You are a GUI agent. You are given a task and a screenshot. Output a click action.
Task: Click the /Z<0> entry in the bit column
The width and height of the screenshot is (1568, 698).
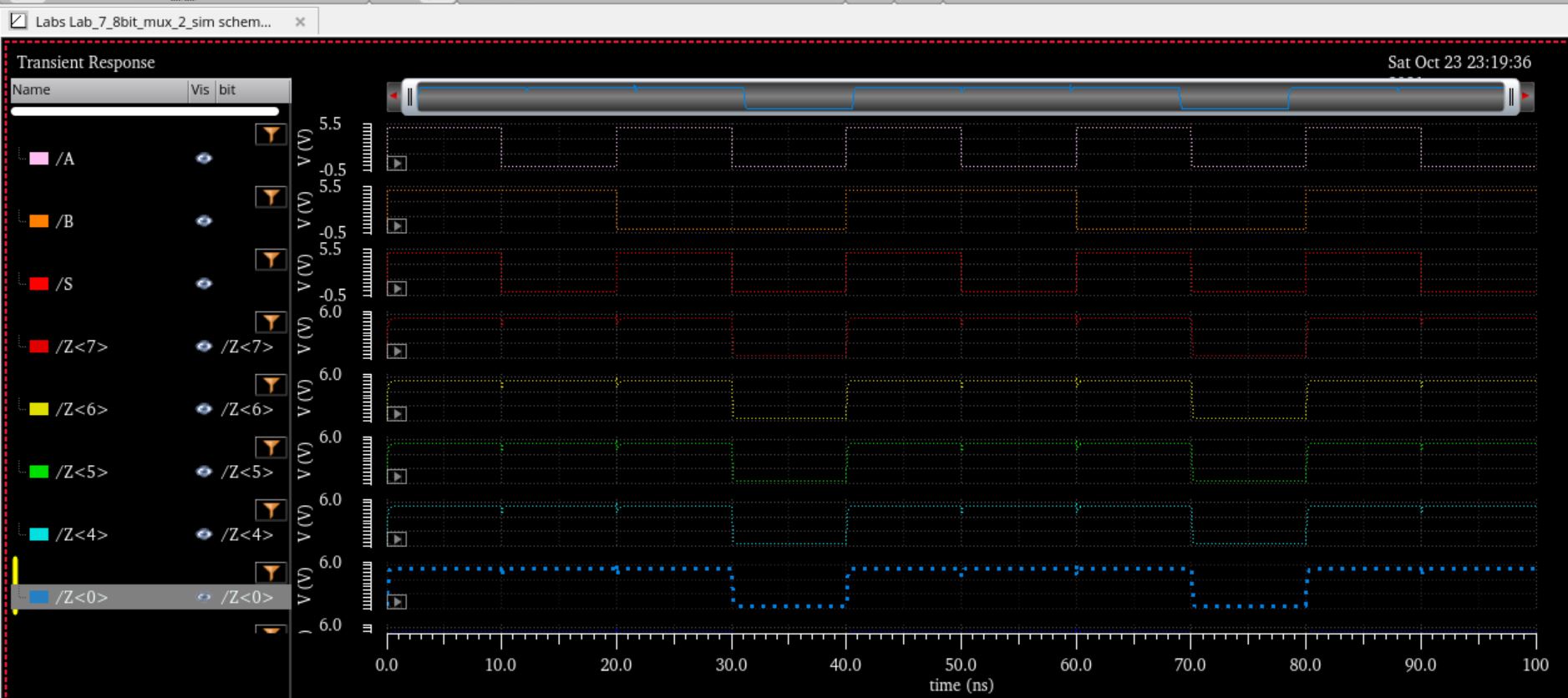click(247, 597)
